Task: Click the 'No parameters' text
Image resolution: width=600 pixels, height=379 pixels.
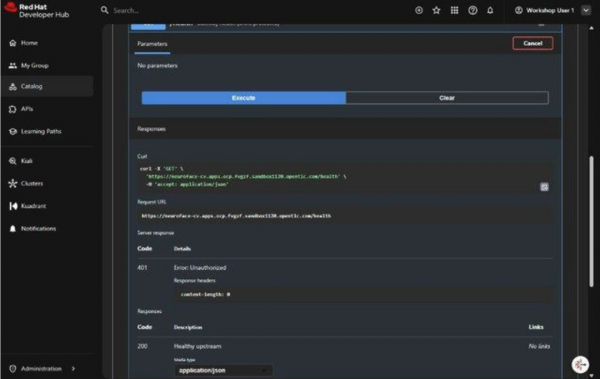Action: click(x=157, y=65)
